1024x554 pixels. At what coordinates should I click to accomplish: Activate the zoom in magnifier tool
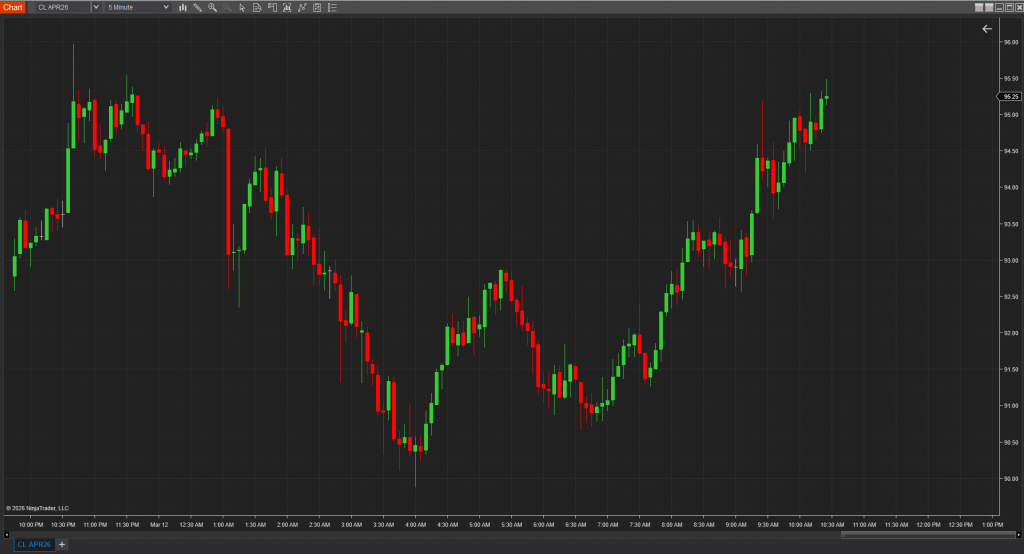[x=212, y=7]
